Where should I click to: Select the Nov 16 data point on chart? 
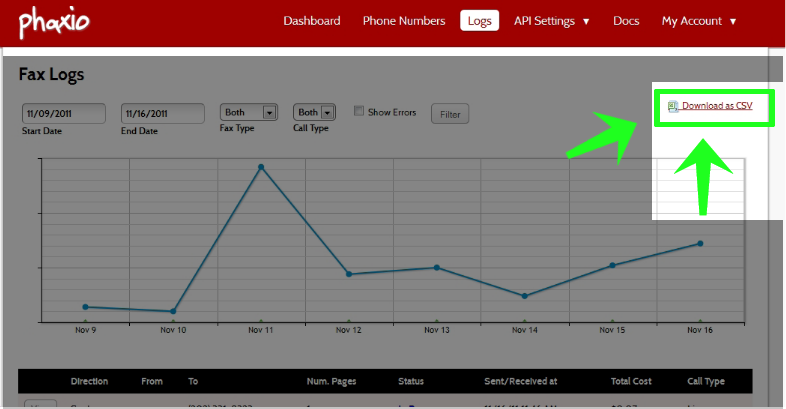click(x=700, y=243)
